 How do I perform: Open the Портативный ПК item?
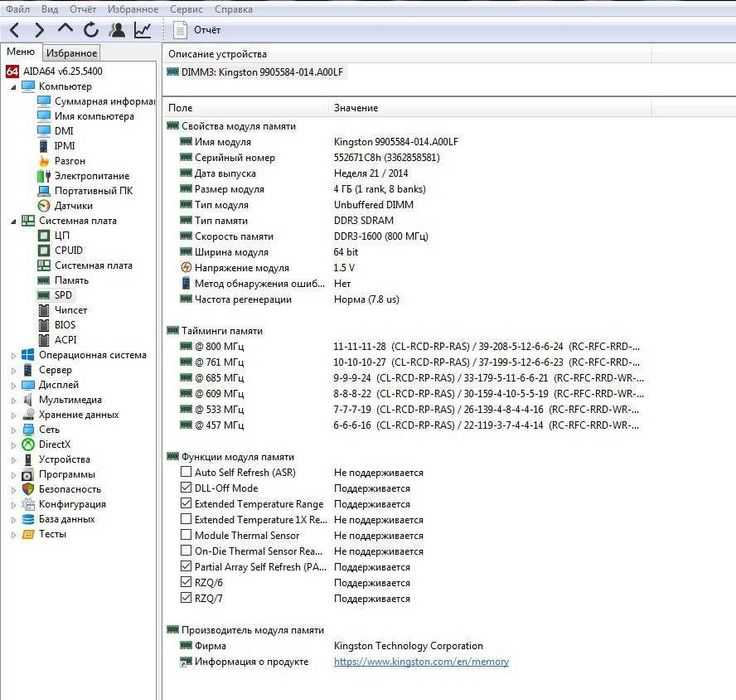pyautogui.click(x=93, y=191)
